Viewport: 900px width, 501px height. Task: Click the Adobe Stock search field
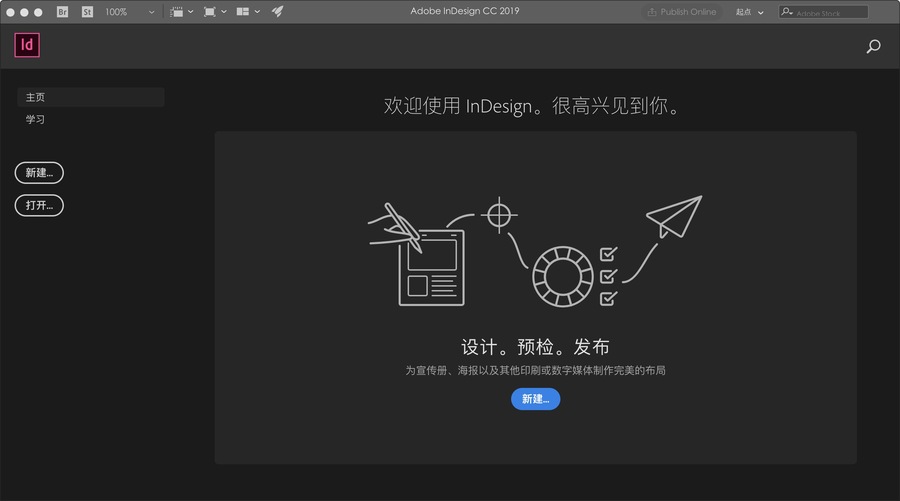pyautogui.click(x=824, y=12)
